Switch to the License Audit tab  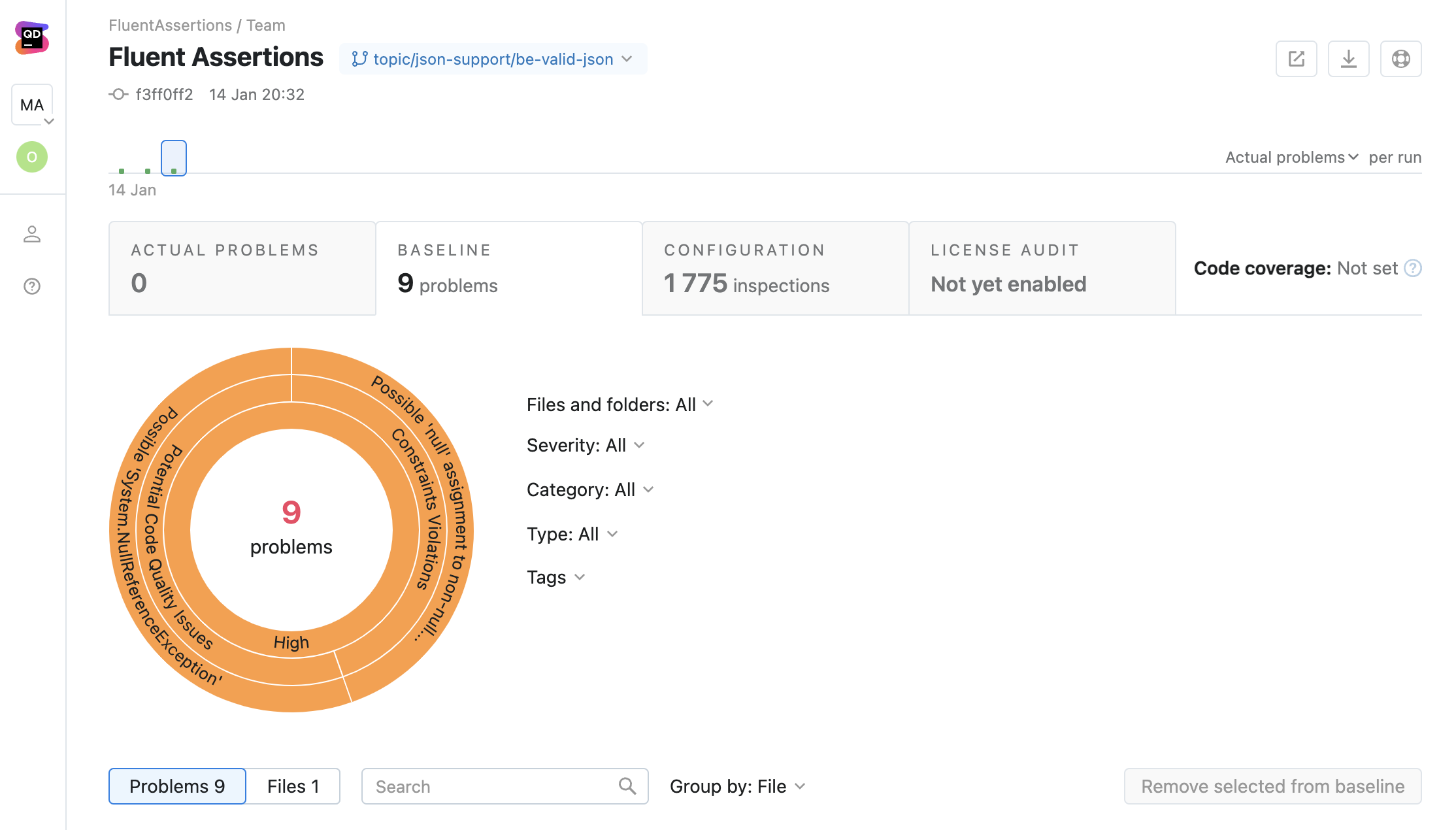(1042, 268)
